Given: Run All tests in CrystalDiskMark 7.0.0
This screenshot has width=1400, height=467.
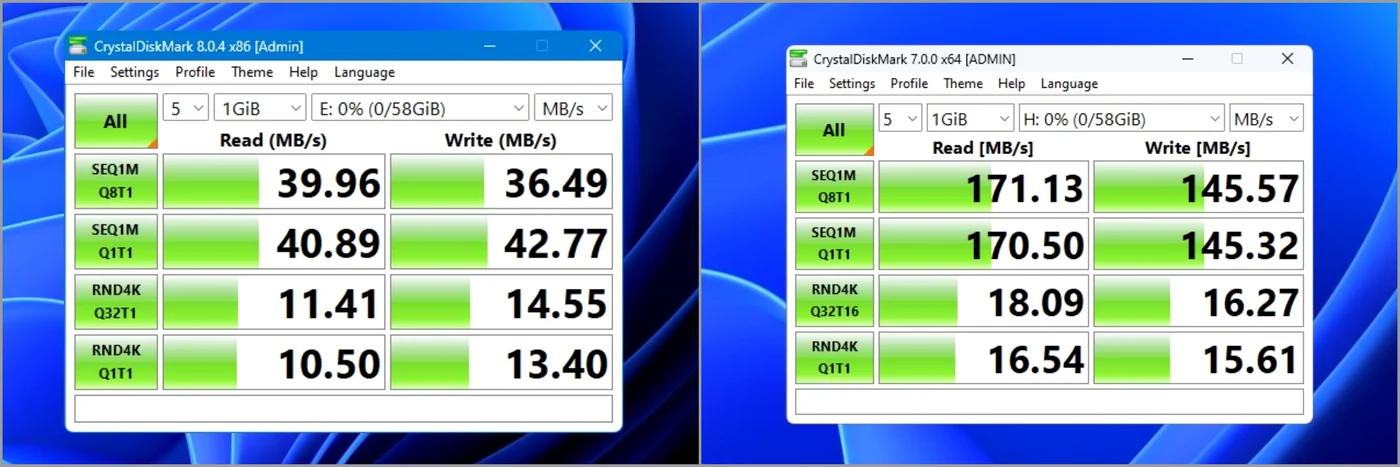Looking at the screenshot, I should pyautogui.click(x=834, y=130).
